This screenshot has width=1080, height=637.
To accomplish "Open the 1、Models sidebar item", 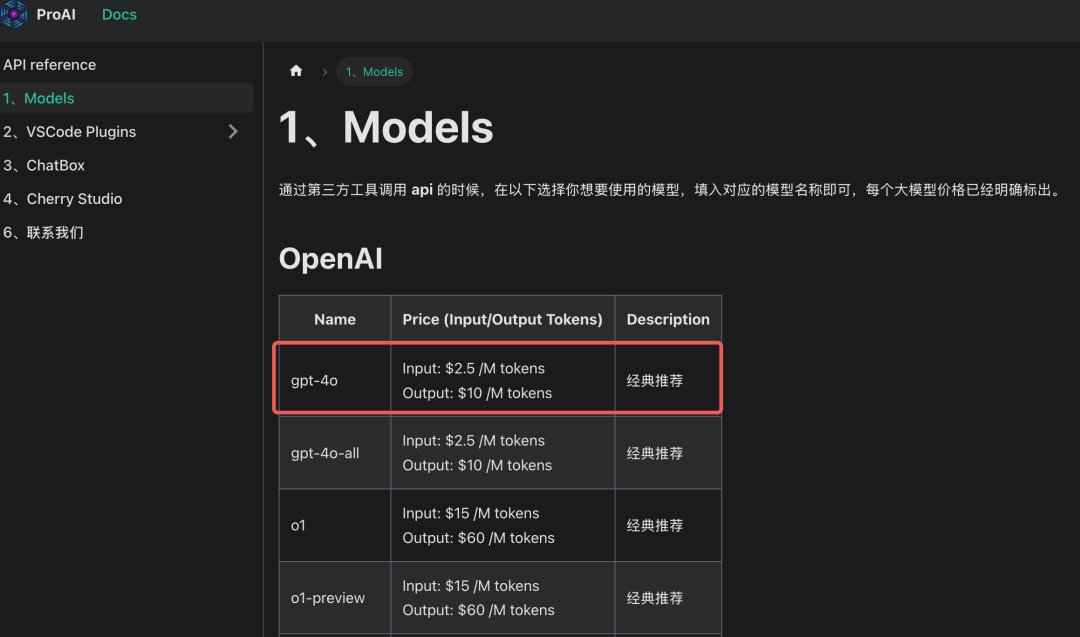I will (127, 98).
